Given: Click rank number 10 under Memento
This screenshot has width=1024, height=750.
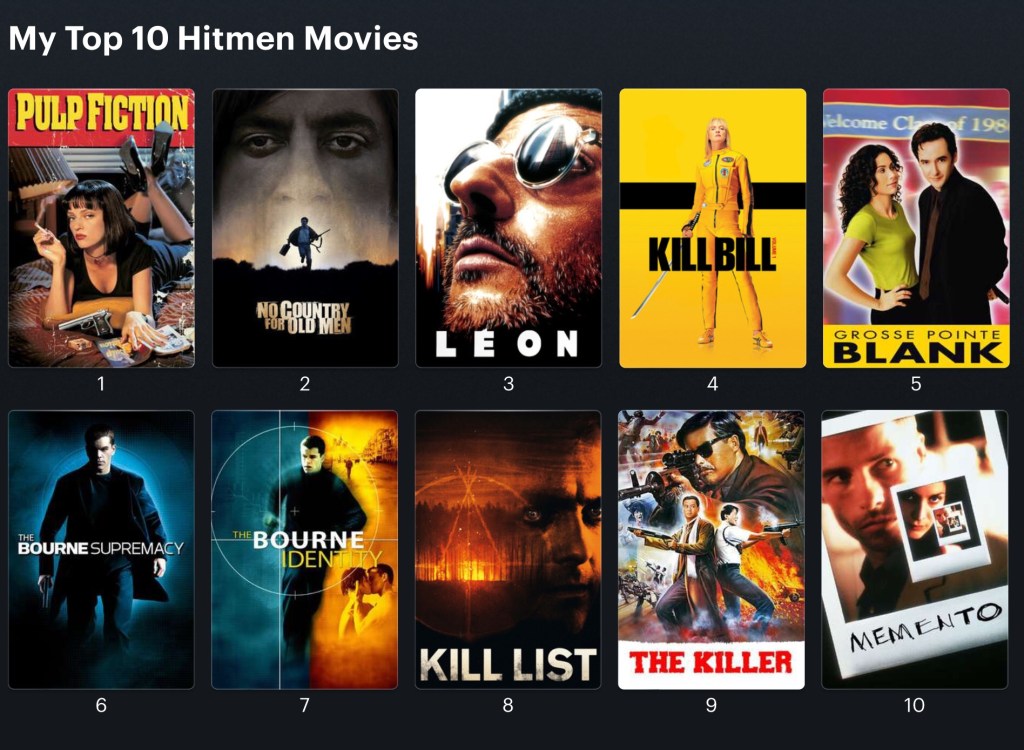Looking at the screenshot, I should pos(914,705).
